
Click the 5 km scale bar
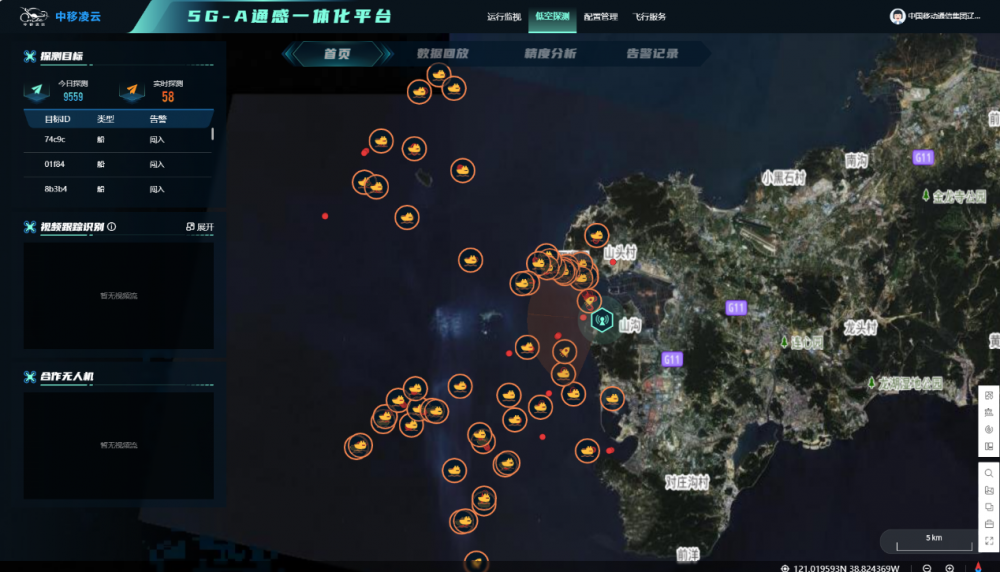point(934,543)
